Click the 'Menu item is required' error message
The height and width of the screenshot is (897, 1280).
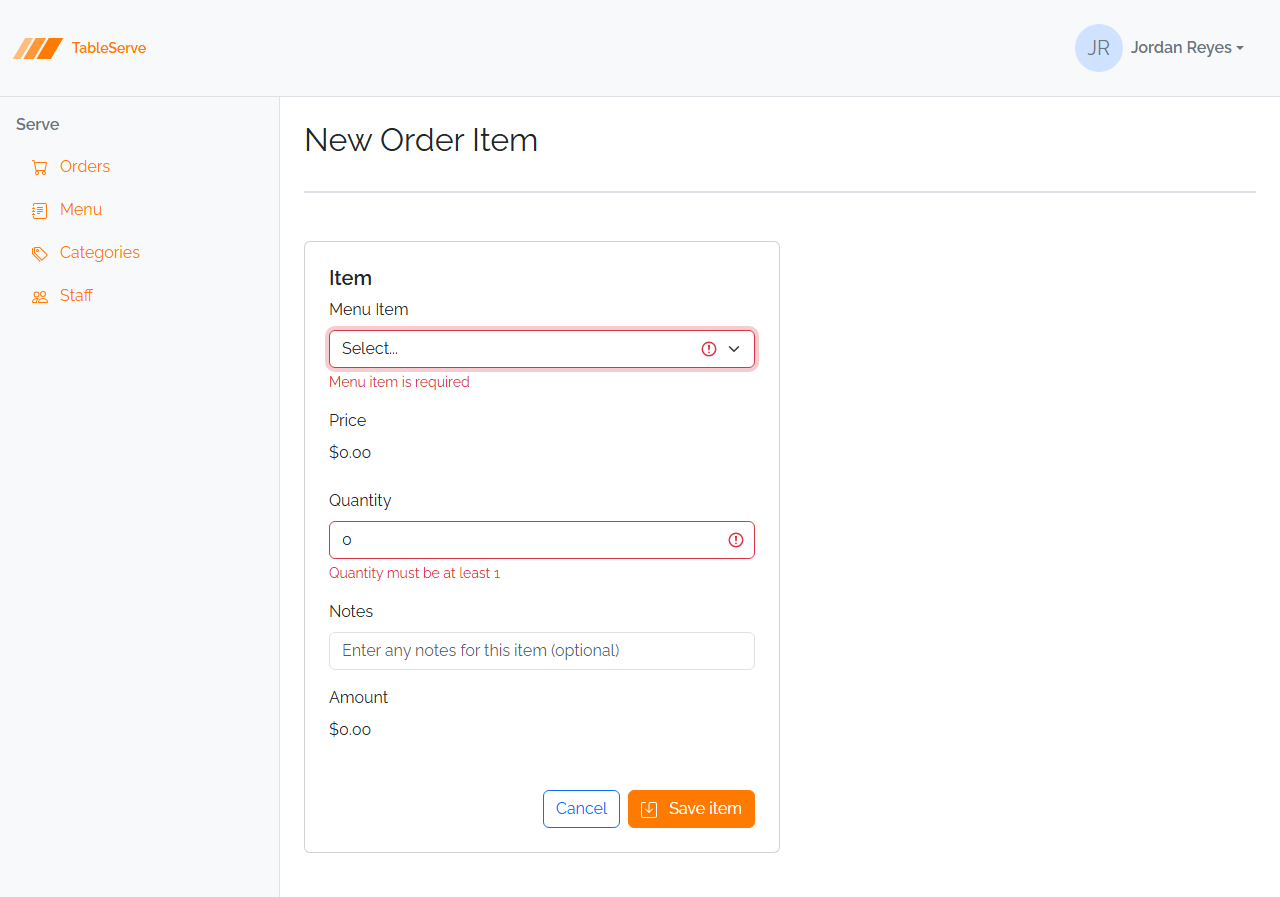(x=399, y=382)
